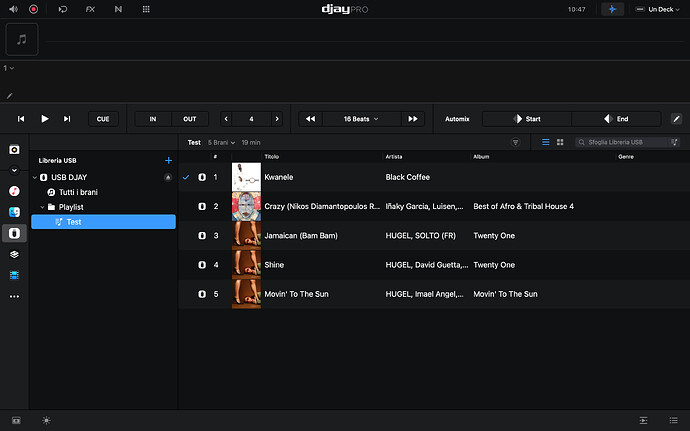Viewport: 690px width, 431px height.
Task: Open the sampler grid icon
Action: [x=146, y=9]
